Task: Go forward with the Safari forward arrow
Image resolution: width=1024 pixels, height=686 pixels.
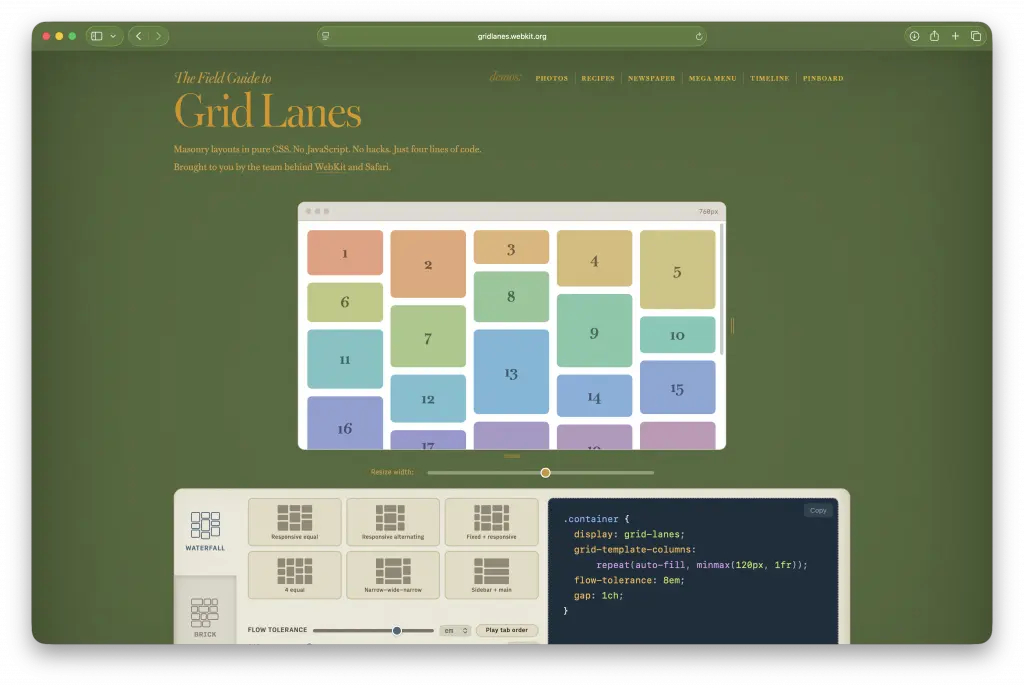Action: (x=158, y=36)
